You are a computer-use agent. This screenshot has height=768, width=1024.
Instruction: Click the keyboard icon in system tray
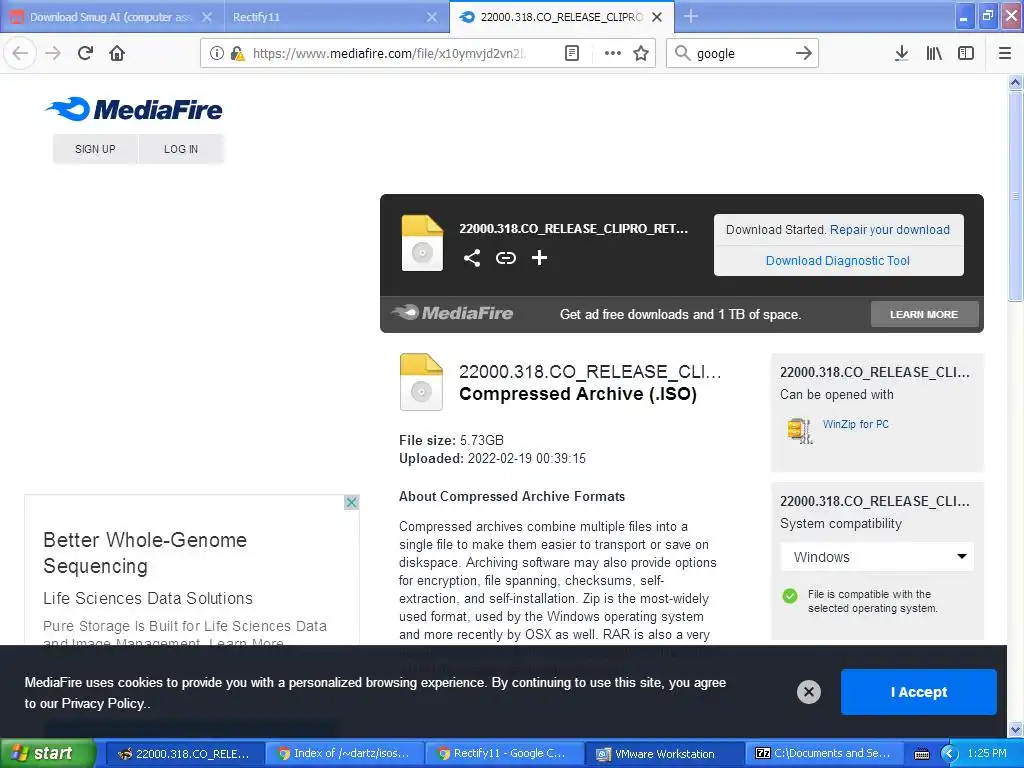tap(921, 754)
